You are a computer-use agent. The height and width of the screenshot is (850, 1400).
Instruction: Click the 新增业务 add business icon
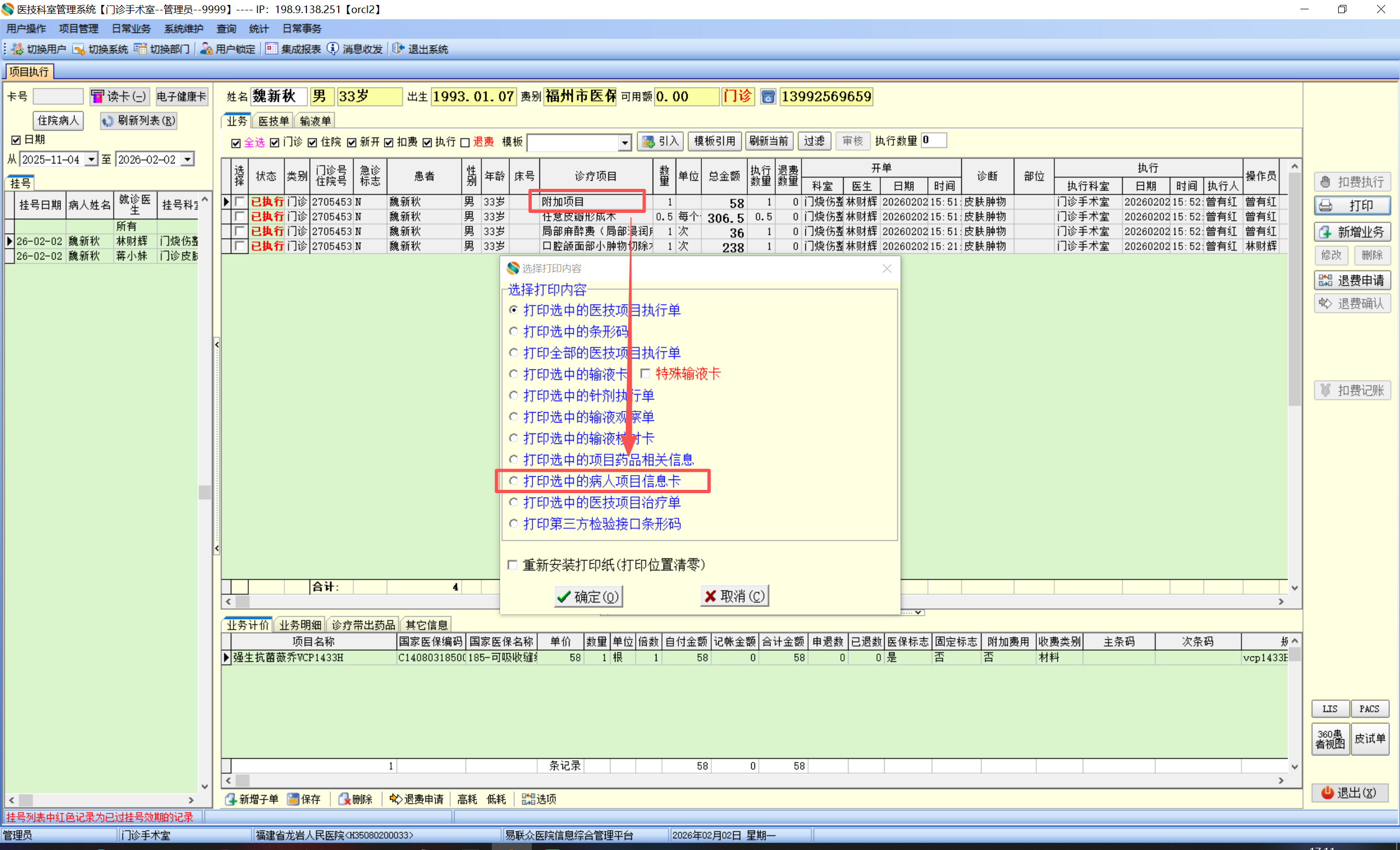(x=1326, y=232)
